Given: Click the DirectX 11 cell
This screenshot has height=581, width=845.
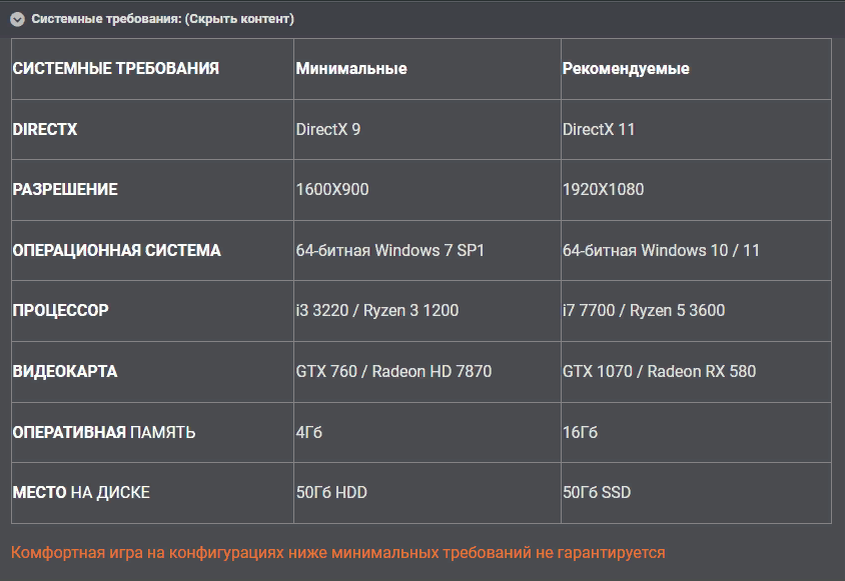Looking at the screenshot, I should [x=599, y=129].
